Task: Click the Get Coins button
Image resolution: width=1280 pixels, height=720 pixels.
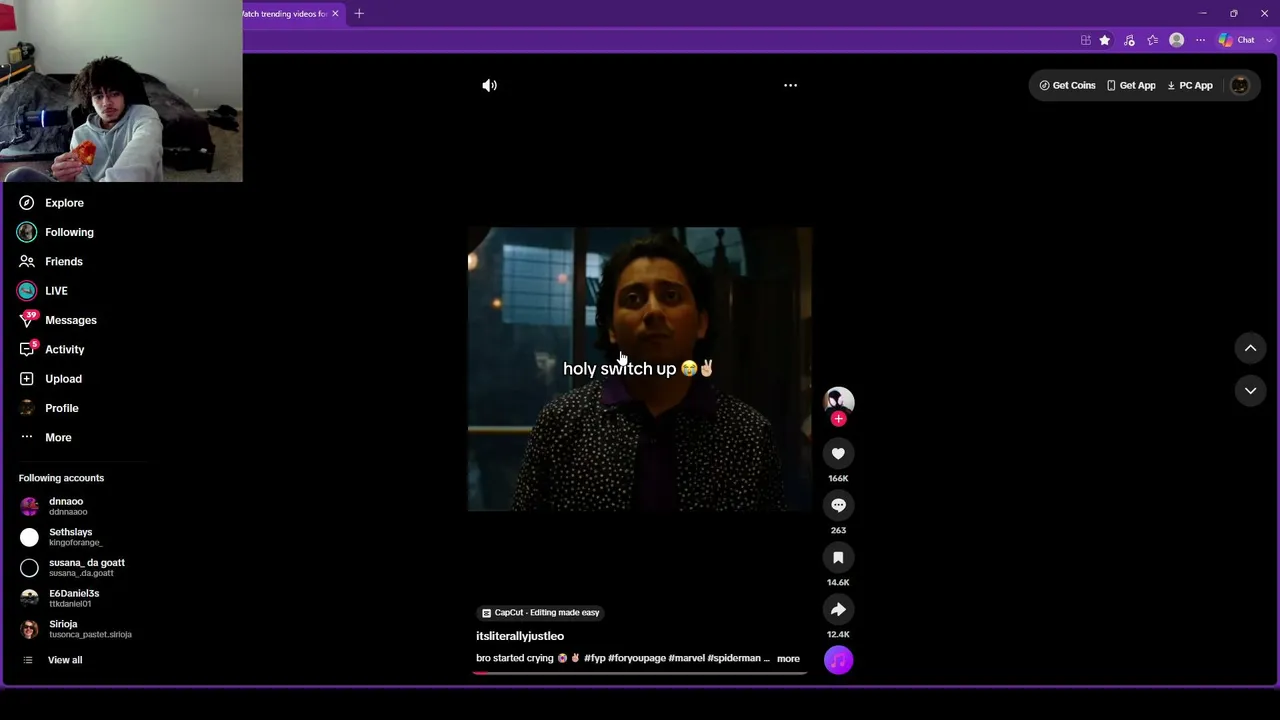Action: (x=1068, y=86)
